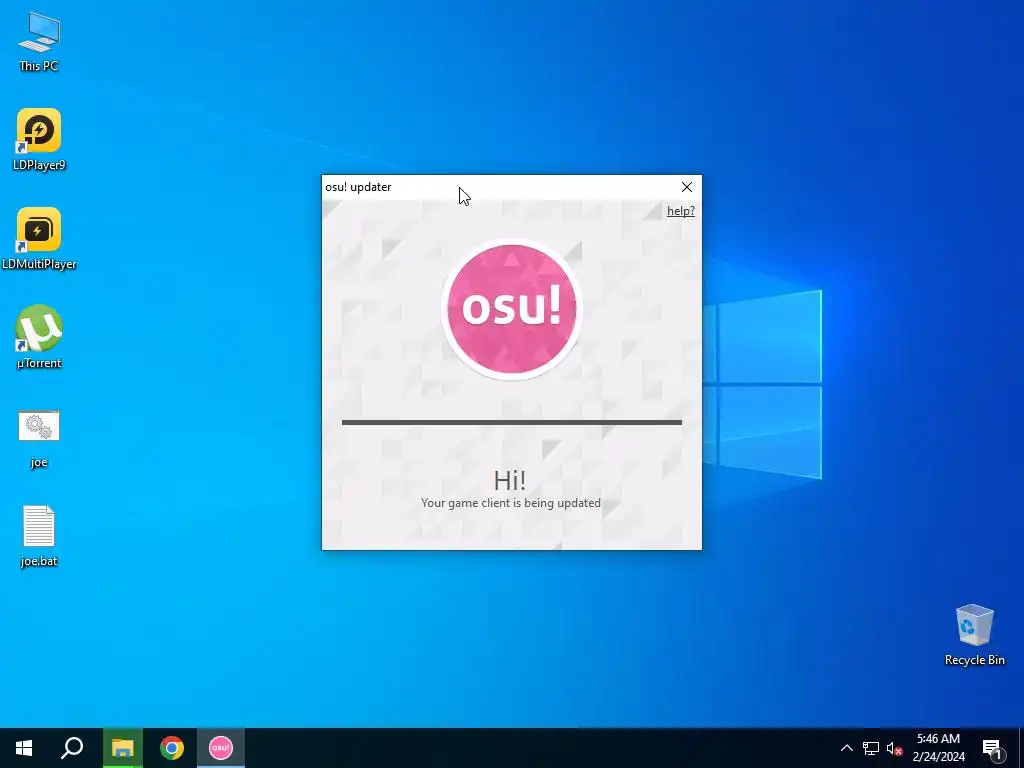Select the This PC desktop icon
The image size is (1024, 768).
[39, 42]
